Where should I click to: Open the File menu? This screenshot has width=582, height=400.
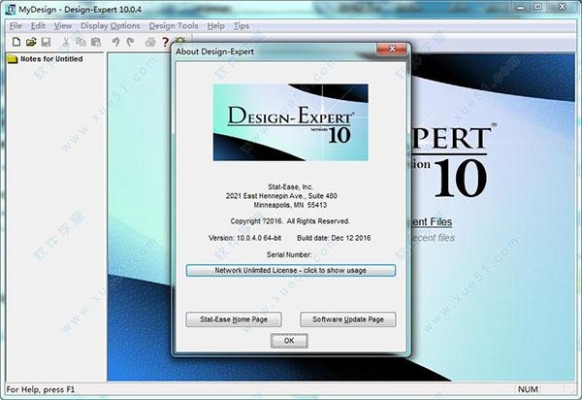16,26
